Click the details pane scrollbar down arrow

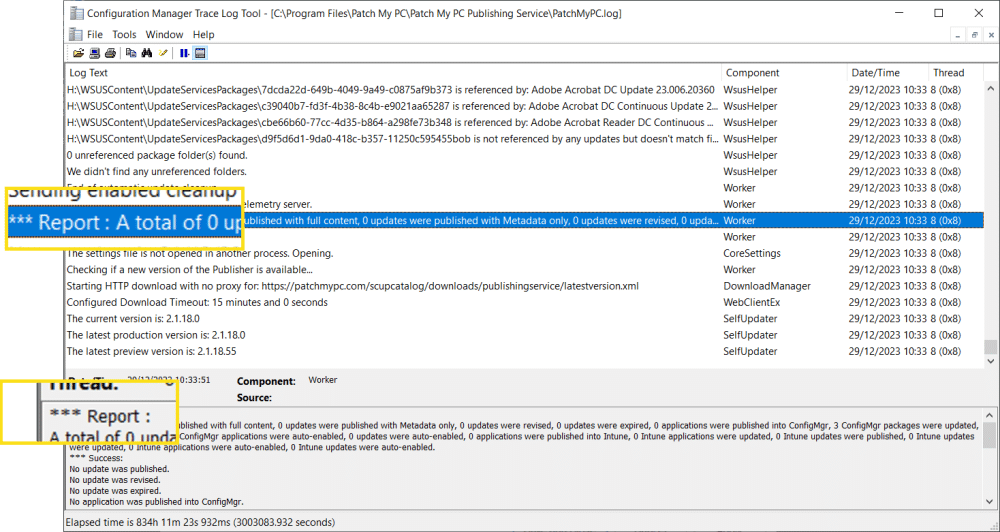click(x=990, y=501)
